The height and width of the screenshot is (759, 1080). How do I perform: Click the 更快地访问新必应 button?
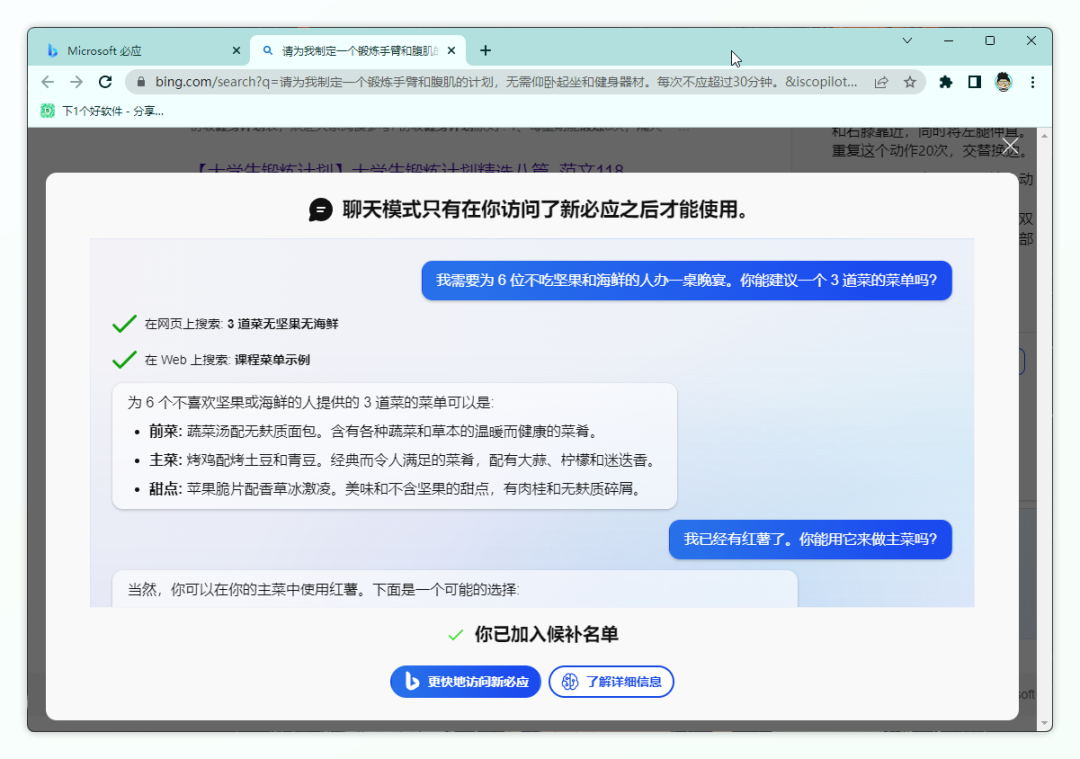[x=465, y=682]
